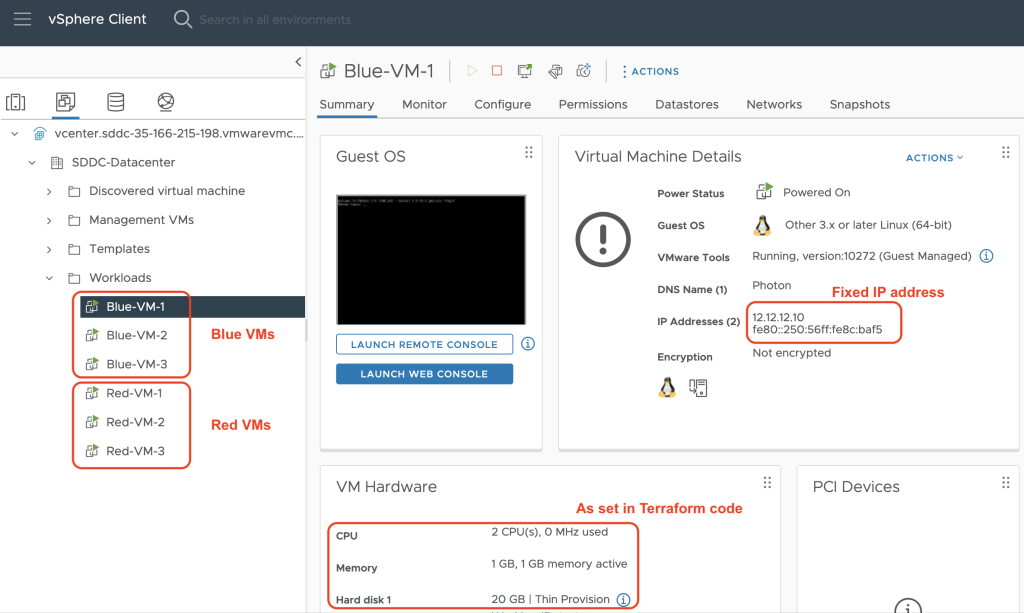Click the Power On play icon

[472, 71]
